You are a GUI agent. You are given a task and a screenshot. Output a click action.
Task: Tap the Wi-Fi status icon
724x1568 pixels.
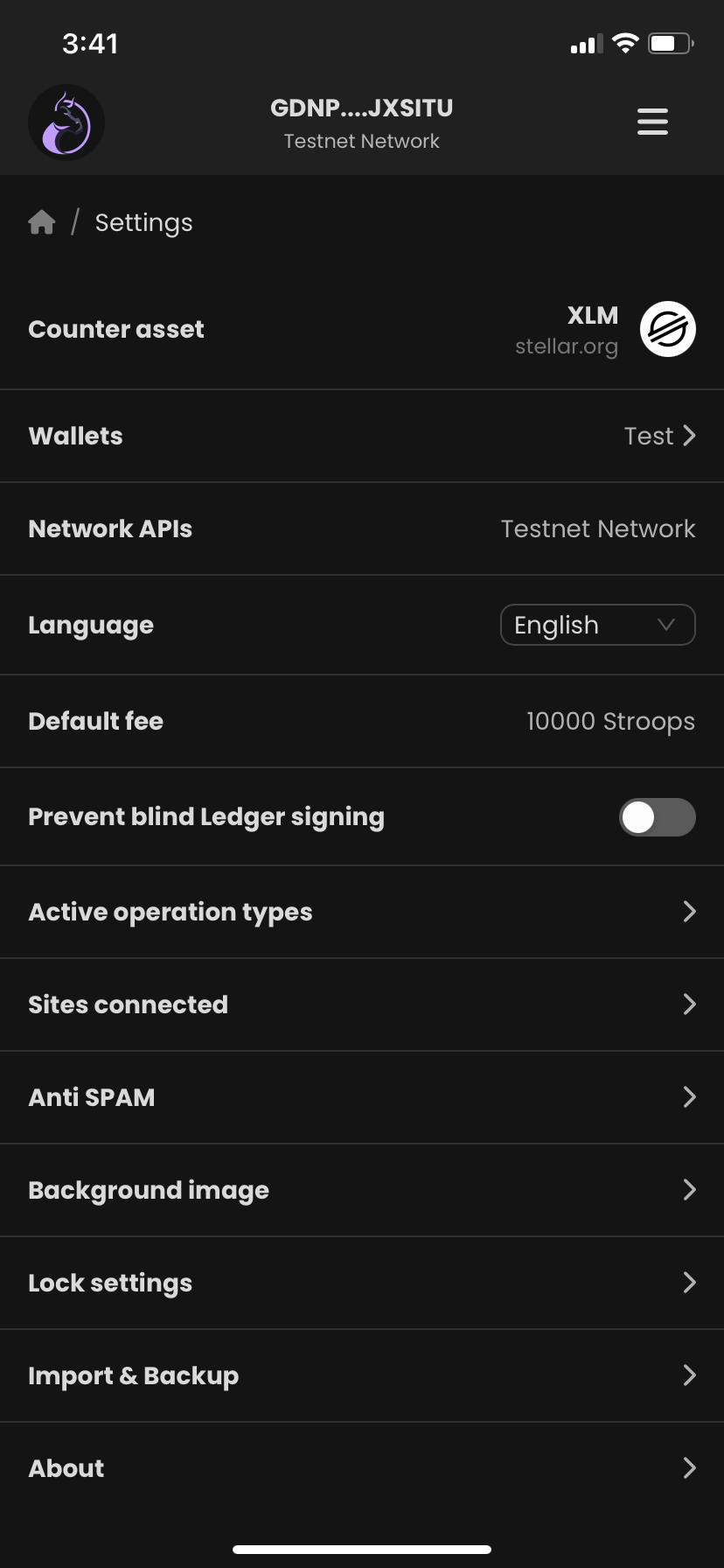(625, 44)
